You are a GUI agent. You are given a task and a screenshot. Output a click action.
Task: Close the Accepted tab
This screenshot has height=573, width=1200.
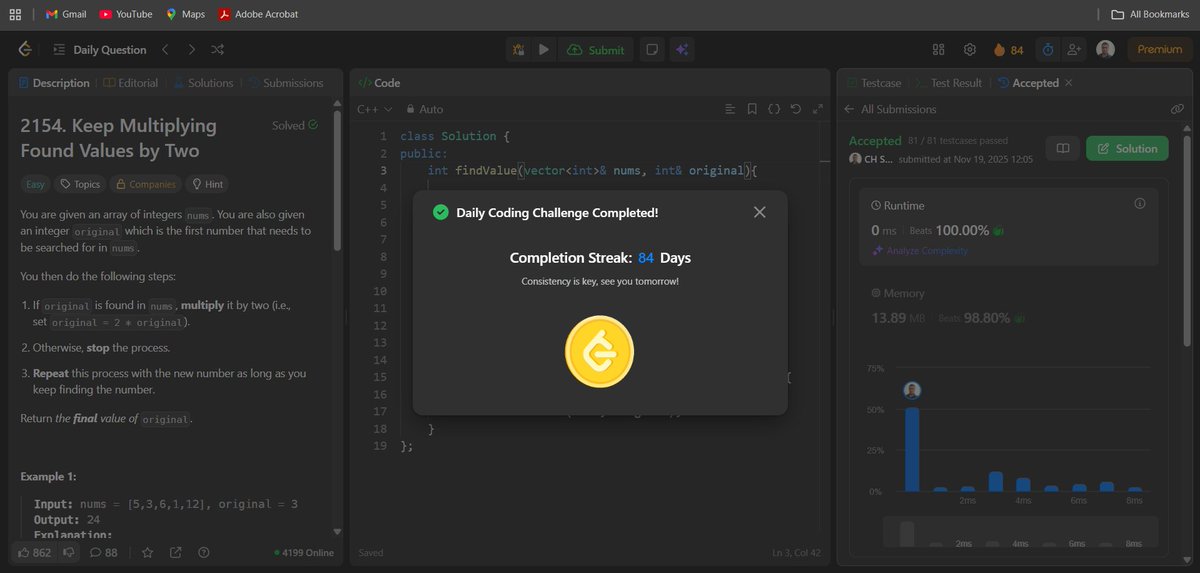tap(1069, 83)
